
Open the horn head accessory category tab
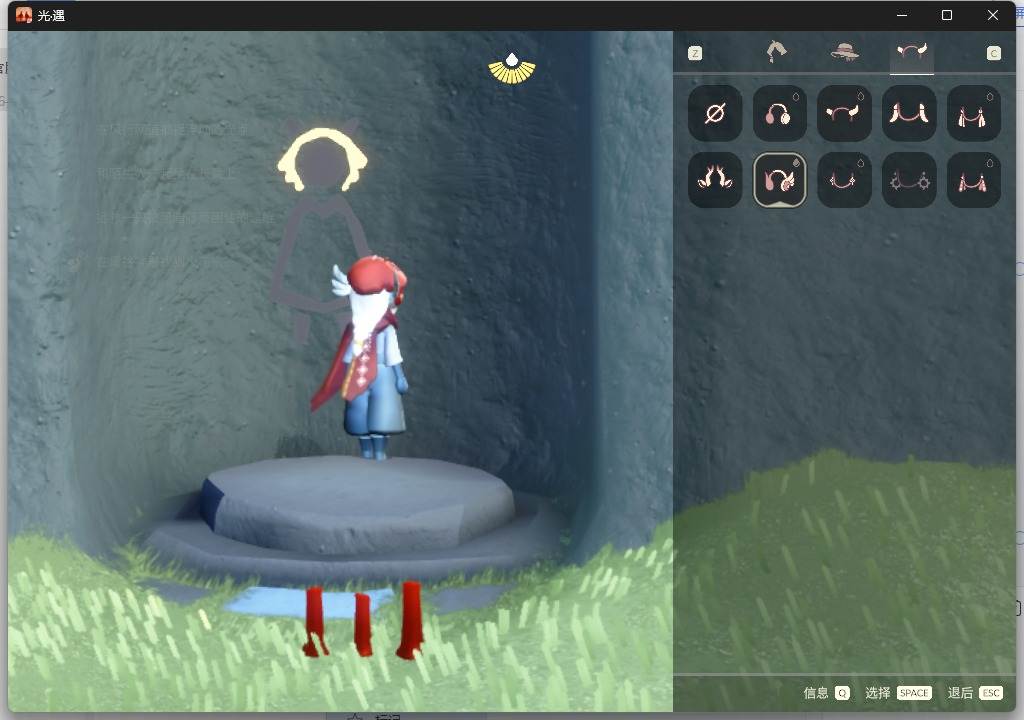point(912,52)
